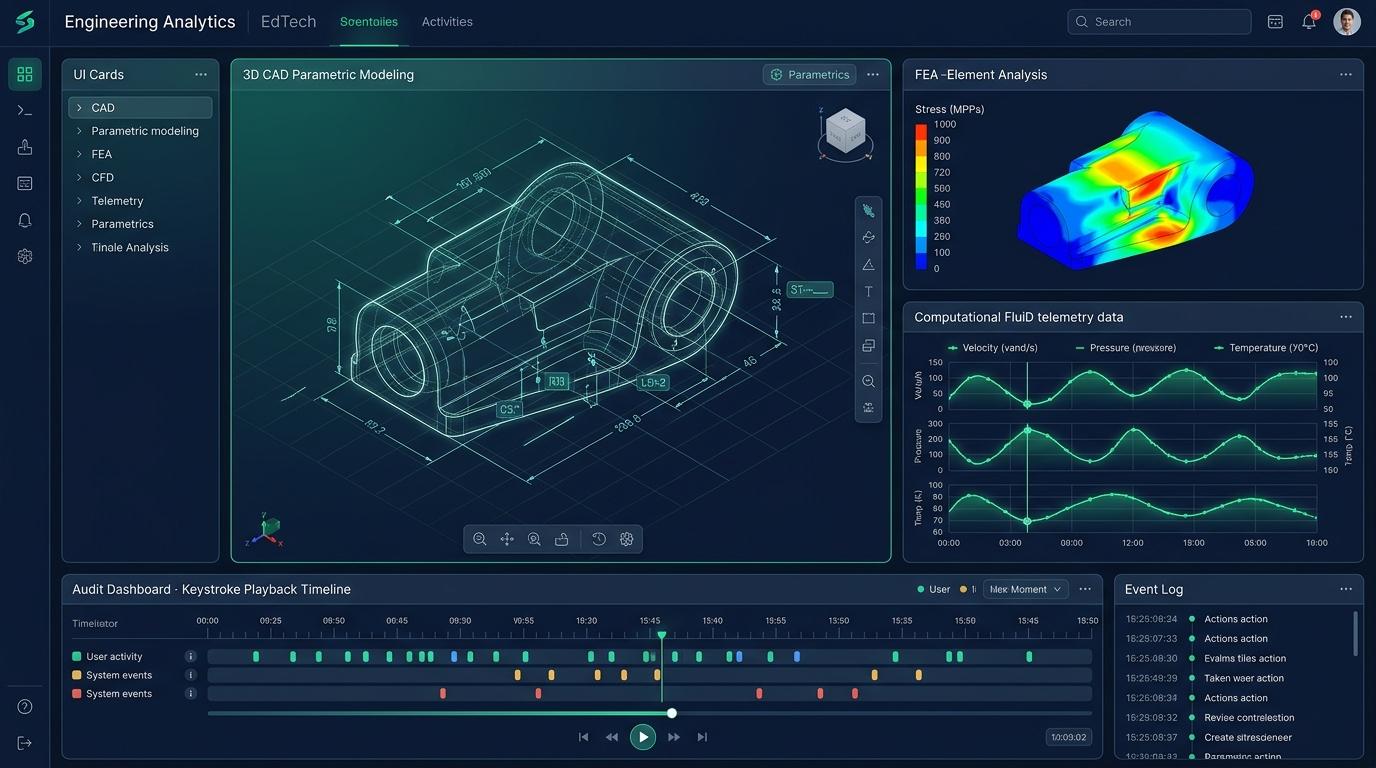Viewport: 1376px width, 768px height.
Task: Click the upload icon in the left sidebar
Action: click(x=25, y=147)
